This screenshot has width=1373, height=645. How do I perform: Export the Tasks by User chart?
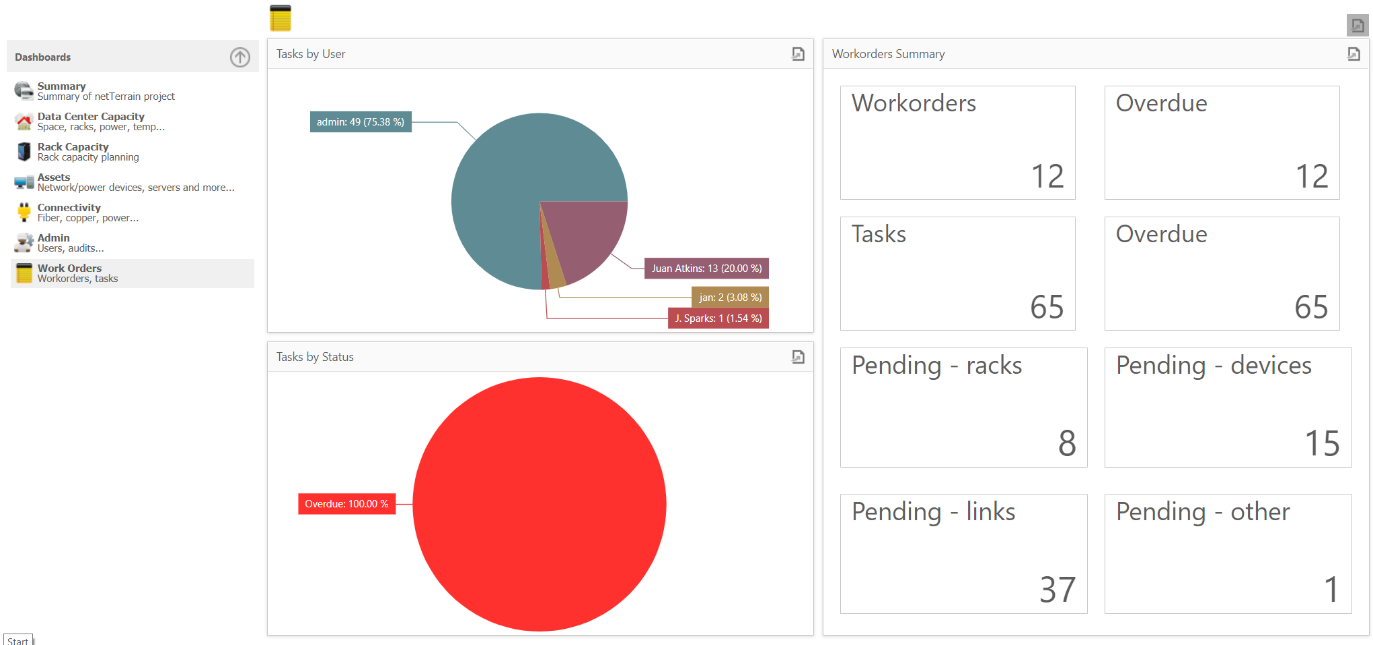(x=798, y=54)
